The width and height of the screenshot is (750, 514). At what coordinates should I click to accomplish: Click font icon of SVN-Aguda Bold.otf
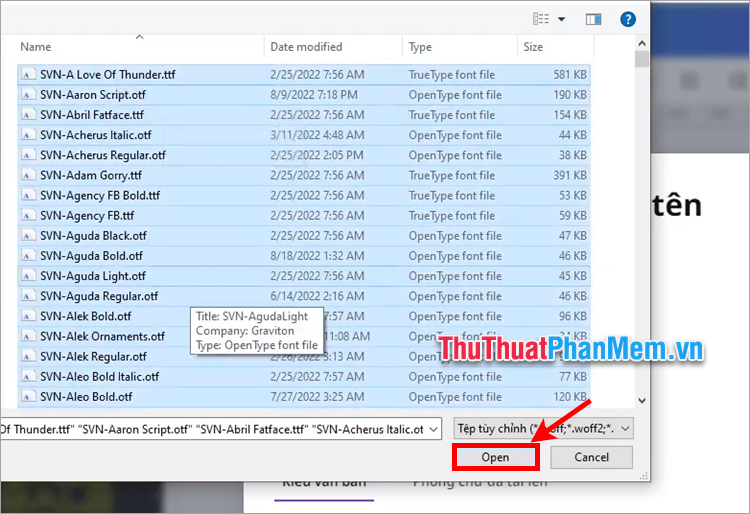[x=28, y=256]
